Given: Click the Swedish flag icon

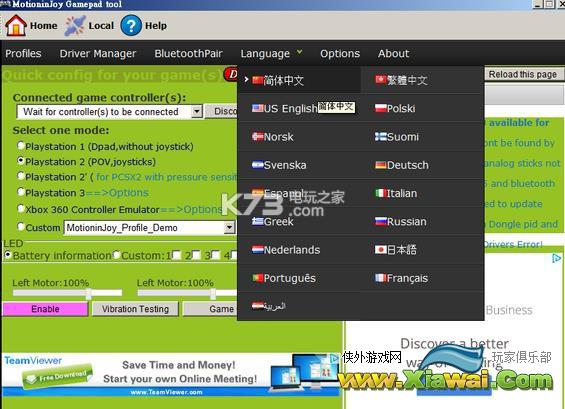Looking at the screenshot, I should (x=258, y=165).
